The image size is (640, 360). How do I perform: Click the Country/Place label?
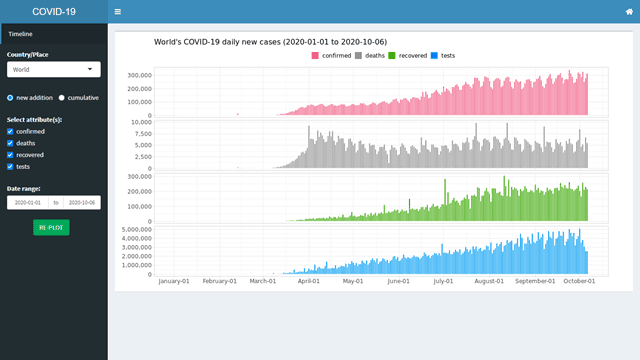coord(27,55)
